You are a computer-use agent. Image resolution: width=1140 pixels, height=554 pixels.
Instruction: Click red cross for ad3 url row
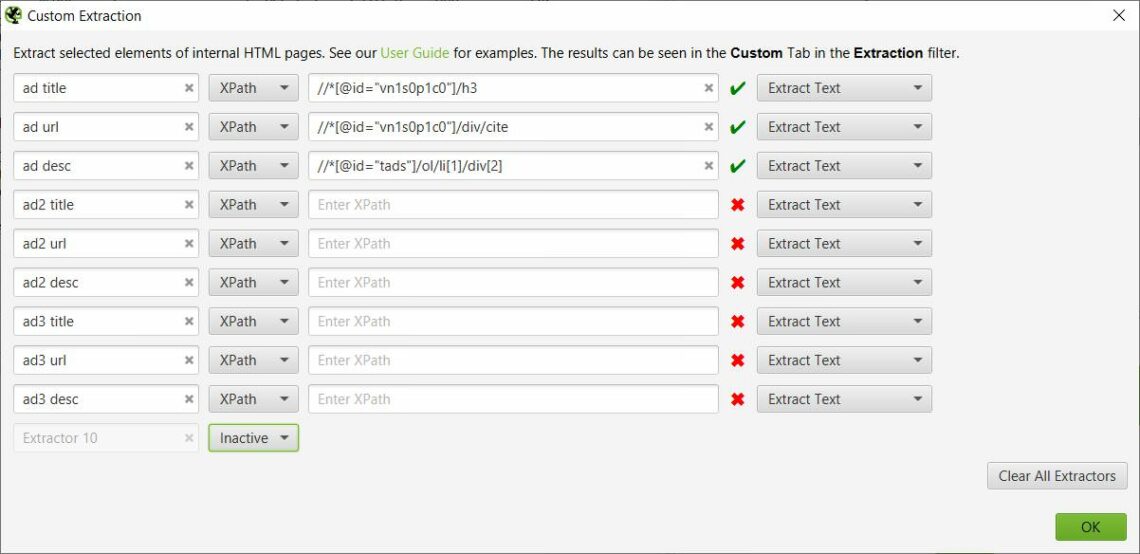click(737, 361)
